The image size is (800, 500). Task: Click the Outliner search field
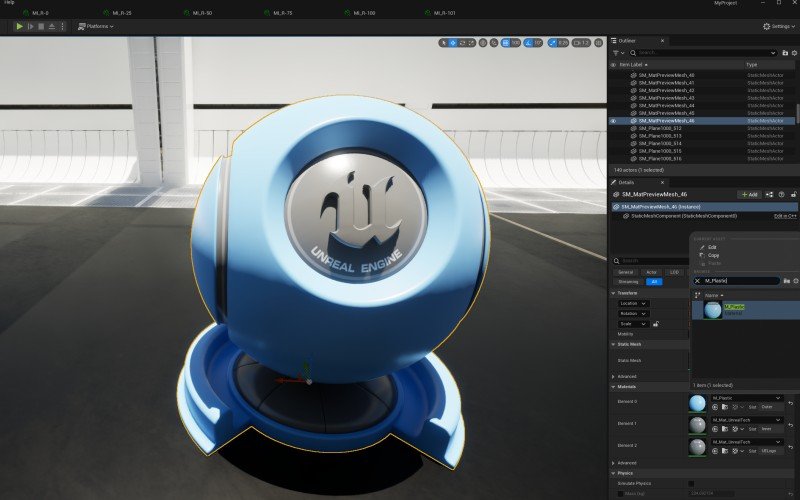point(702,53)
